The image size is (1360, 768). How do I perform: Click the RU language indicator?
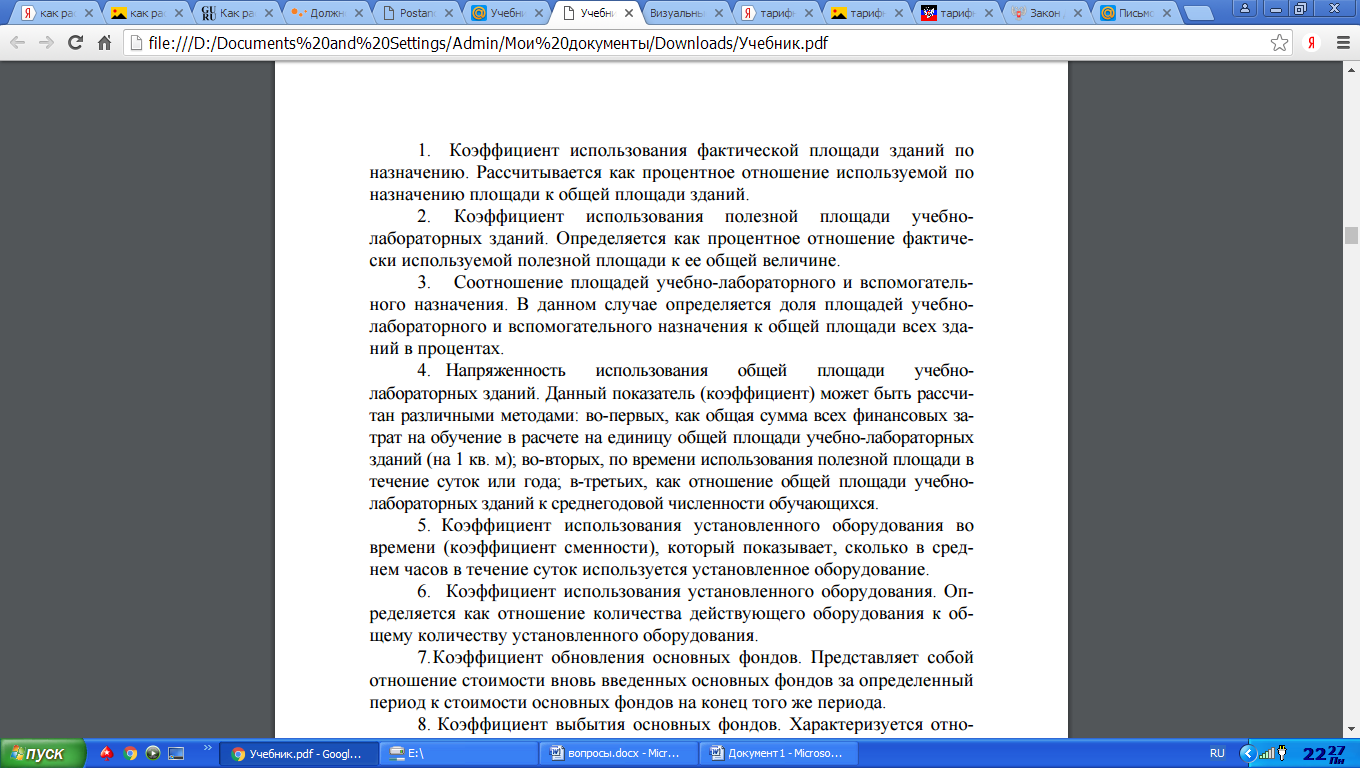pyautogui.click(x=1217, y=753)
